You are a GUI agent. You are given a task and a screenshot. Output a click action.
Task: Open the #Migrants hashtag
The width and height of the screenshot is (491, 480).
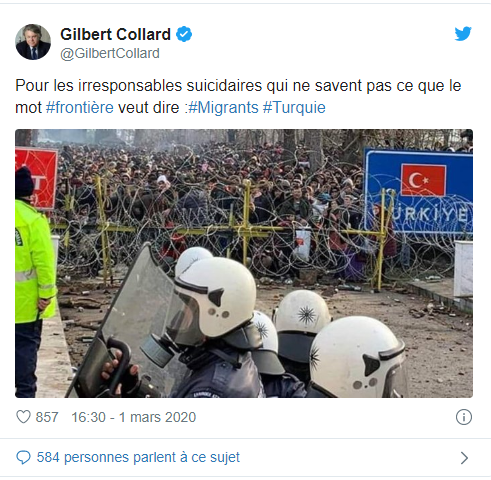tap(223, 108)
